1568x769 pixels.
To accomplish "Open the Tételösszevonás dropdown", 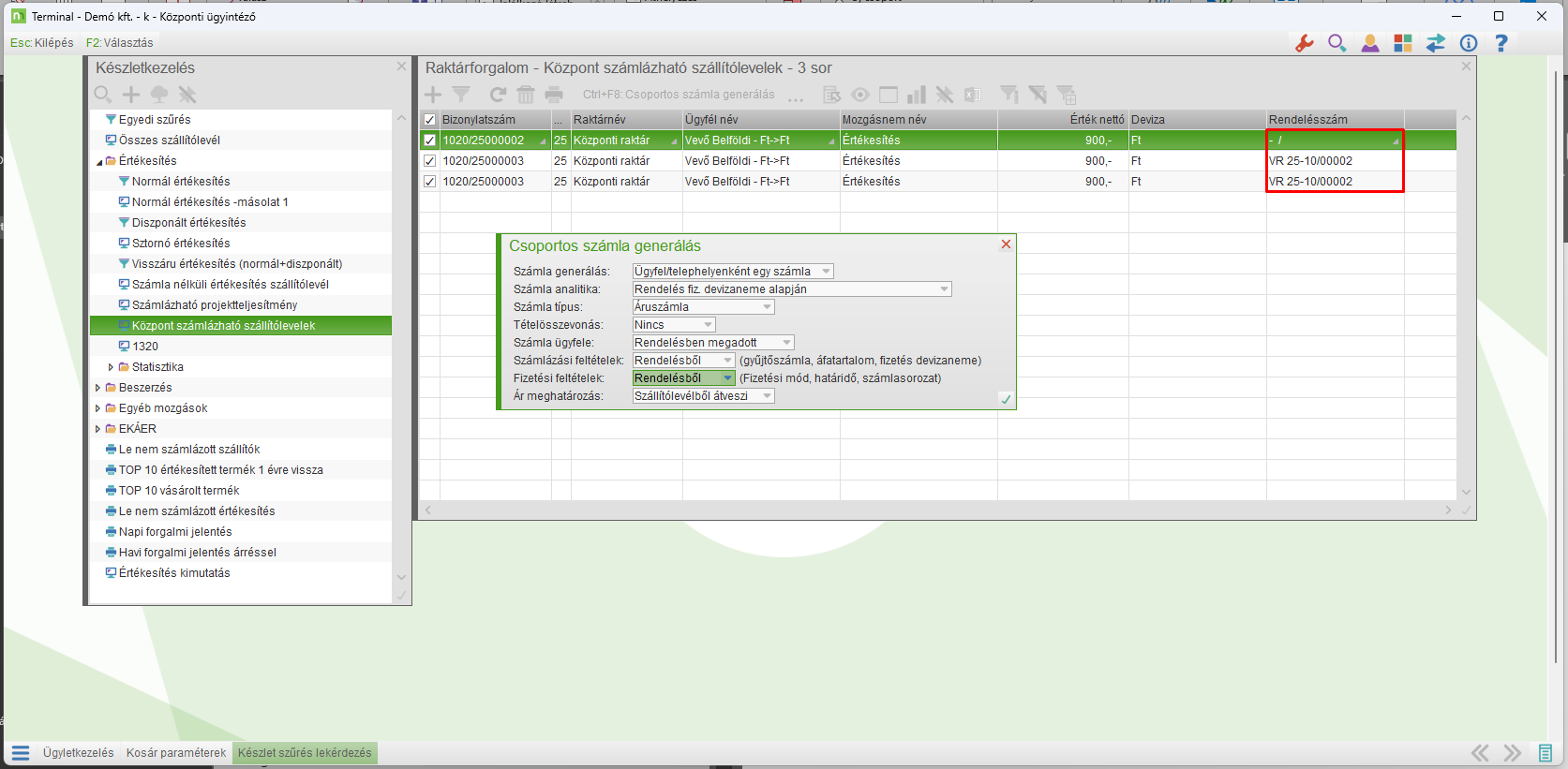I will point(674,325).
